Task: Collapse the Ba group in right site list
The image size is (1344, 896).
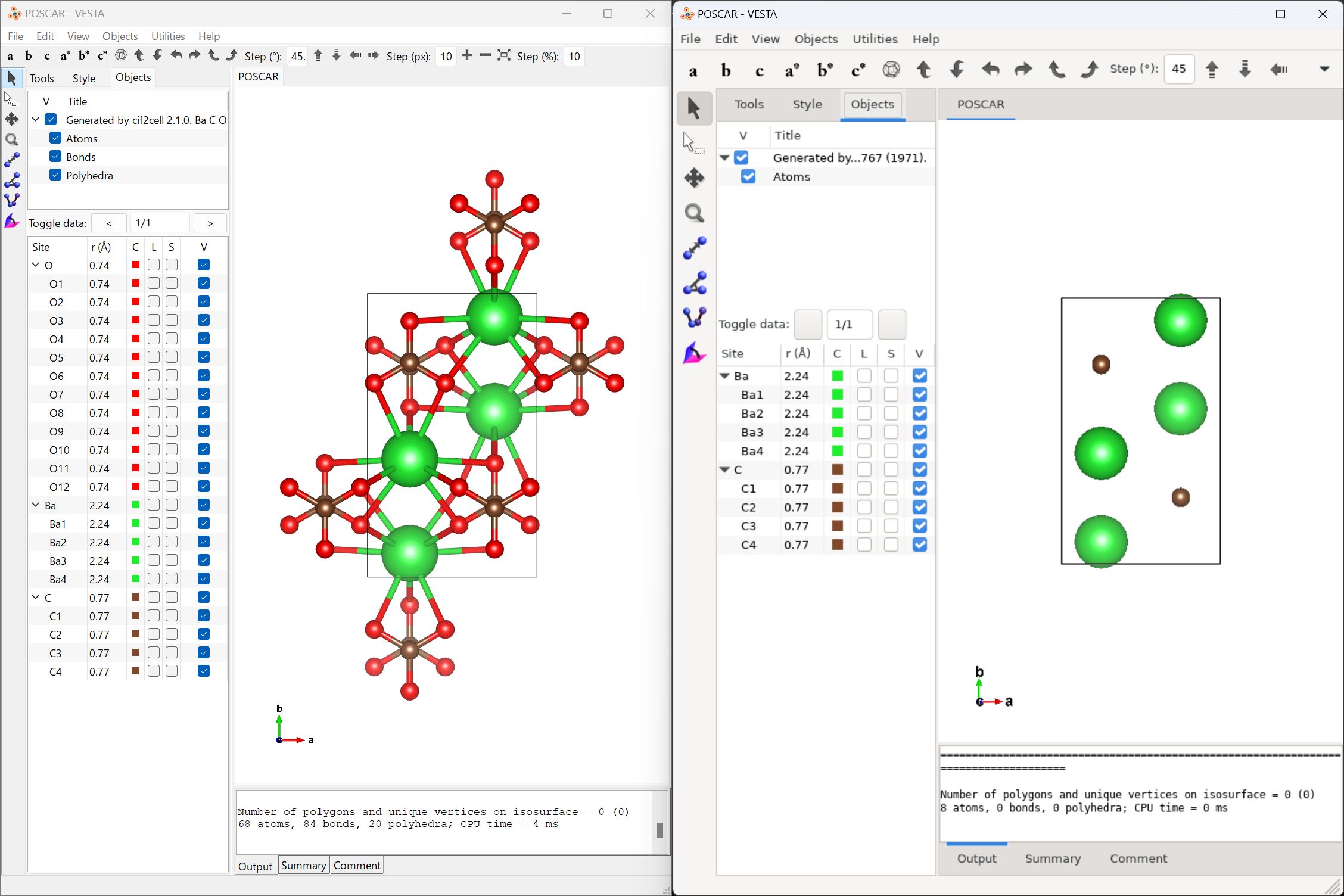Action: (x=724, y=376)
